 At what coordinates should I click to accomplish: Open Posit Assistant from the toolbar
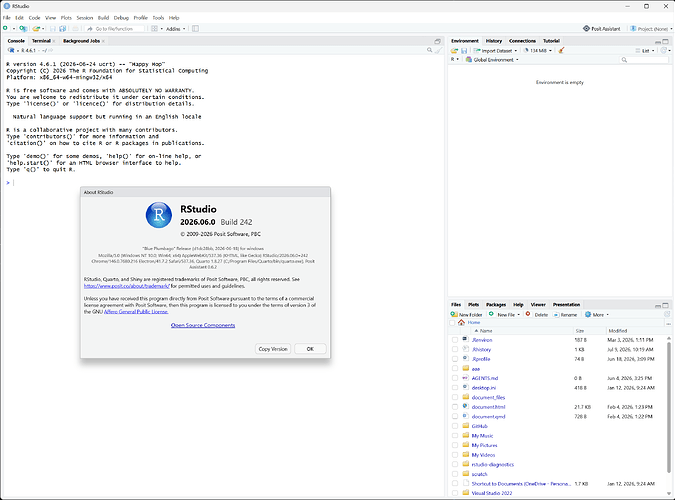[602, 29]
